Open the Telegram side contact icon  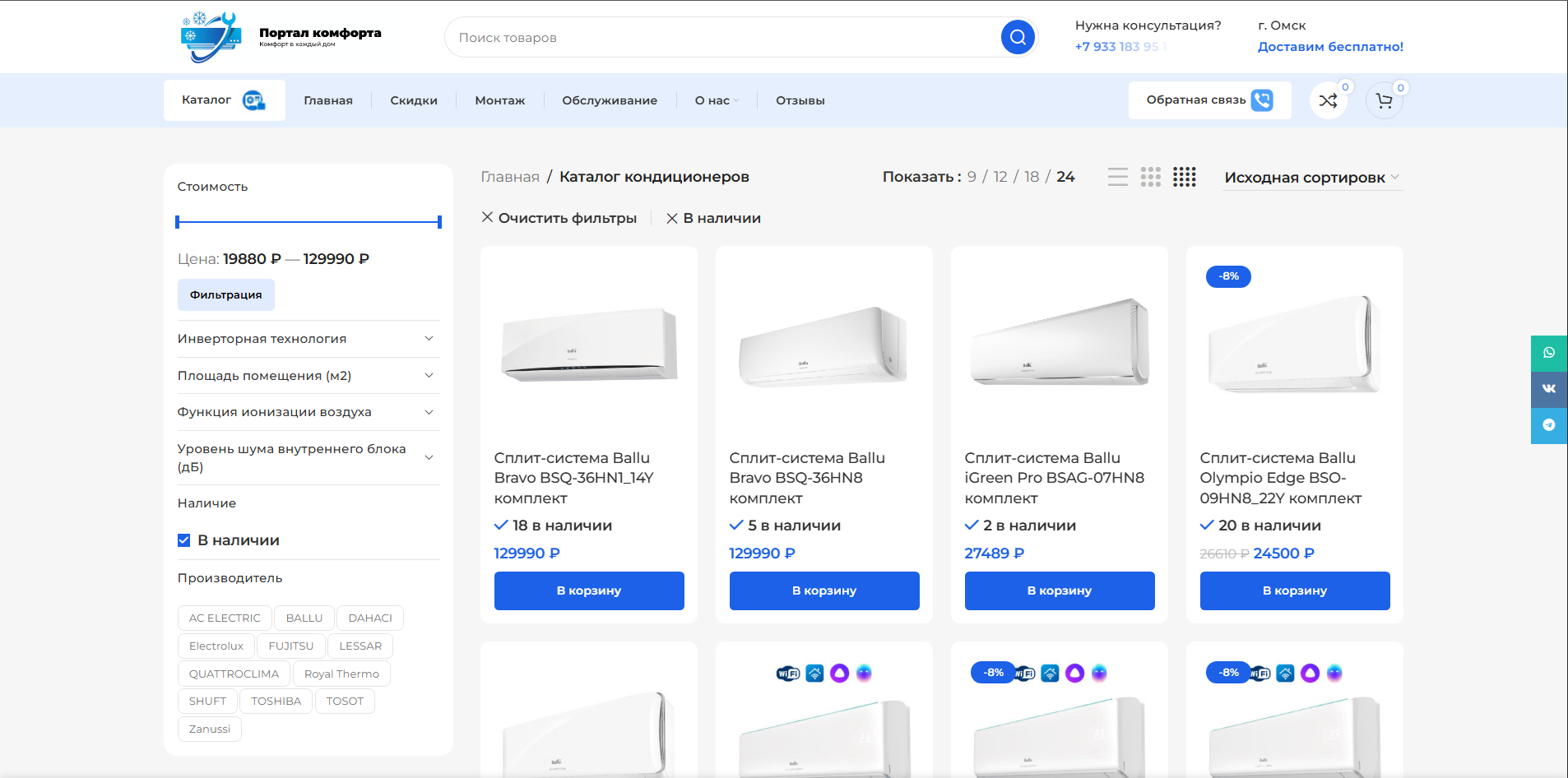coord(1549,425)
